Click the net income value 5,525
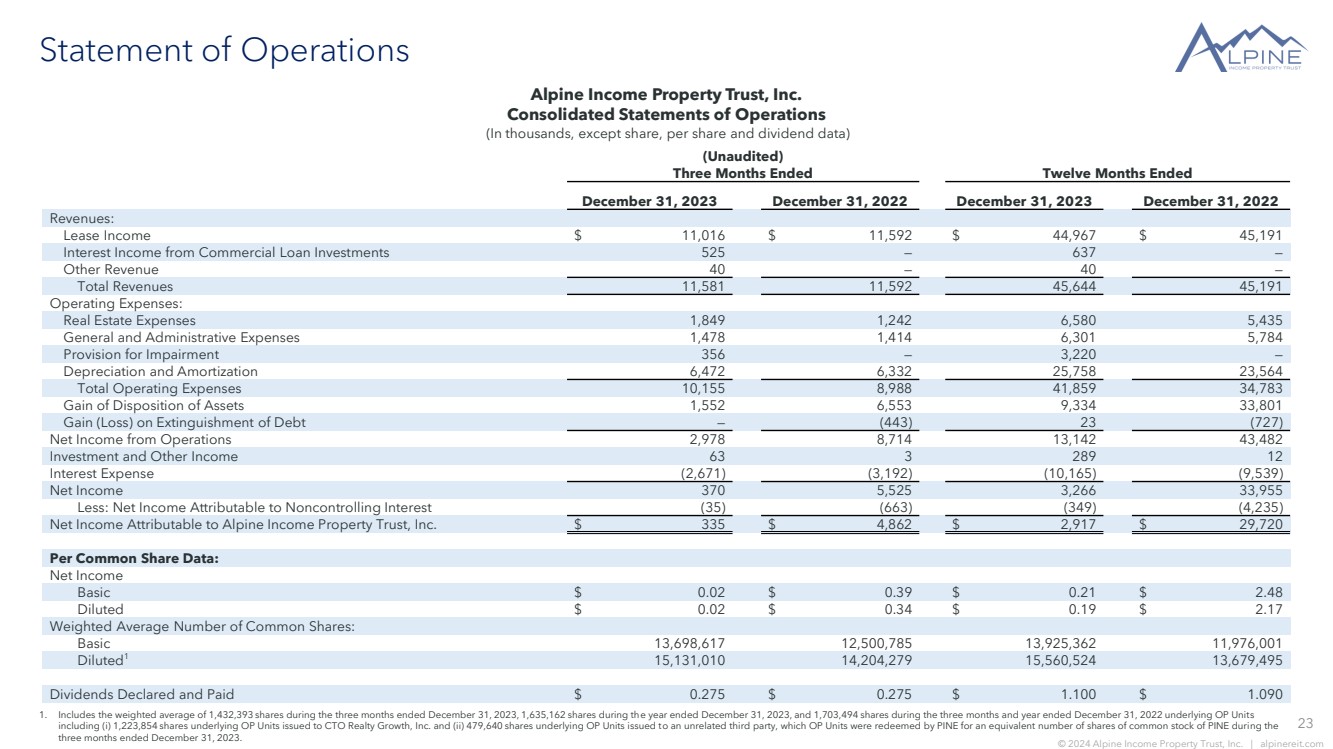Image resolution: width=1333 pixels, height=749 pixels. click(892, 490)
